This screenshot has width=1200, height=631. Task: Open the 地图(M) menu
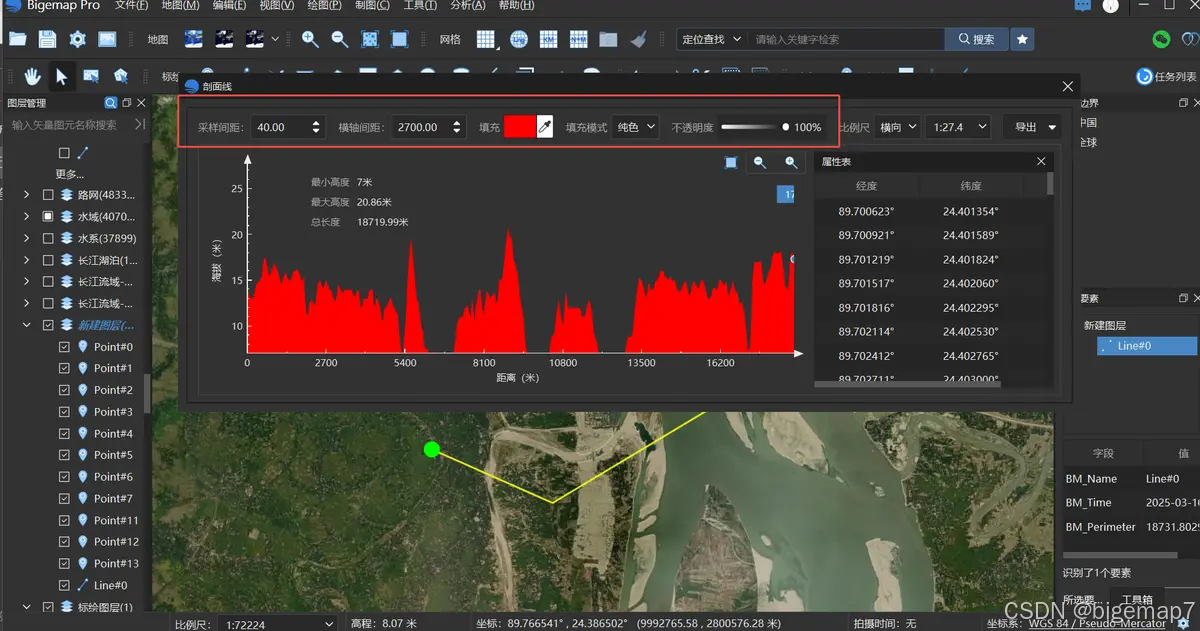point(180,6)
